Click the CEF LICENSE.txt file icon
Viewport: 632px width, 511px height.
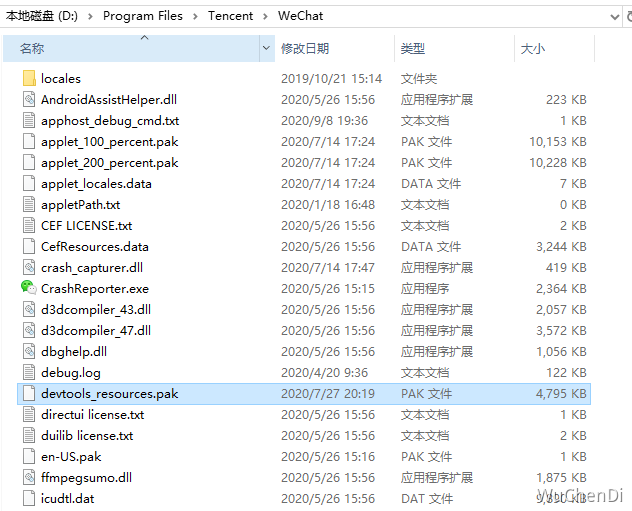[29, 225]
